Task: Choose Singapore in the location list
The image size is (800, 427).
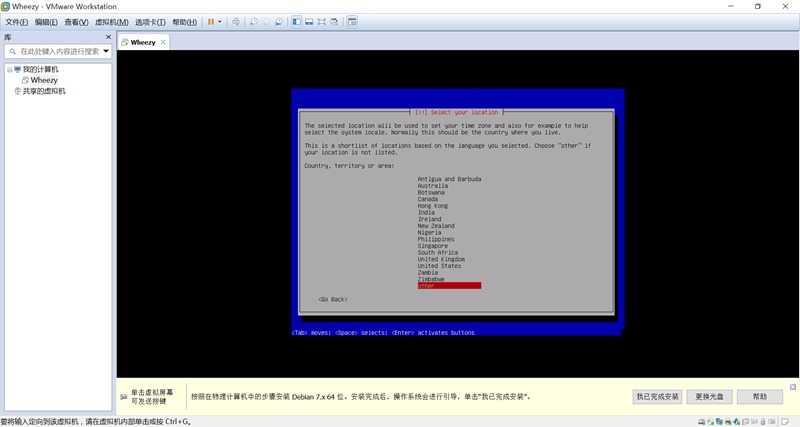Action: coord(433,245)
